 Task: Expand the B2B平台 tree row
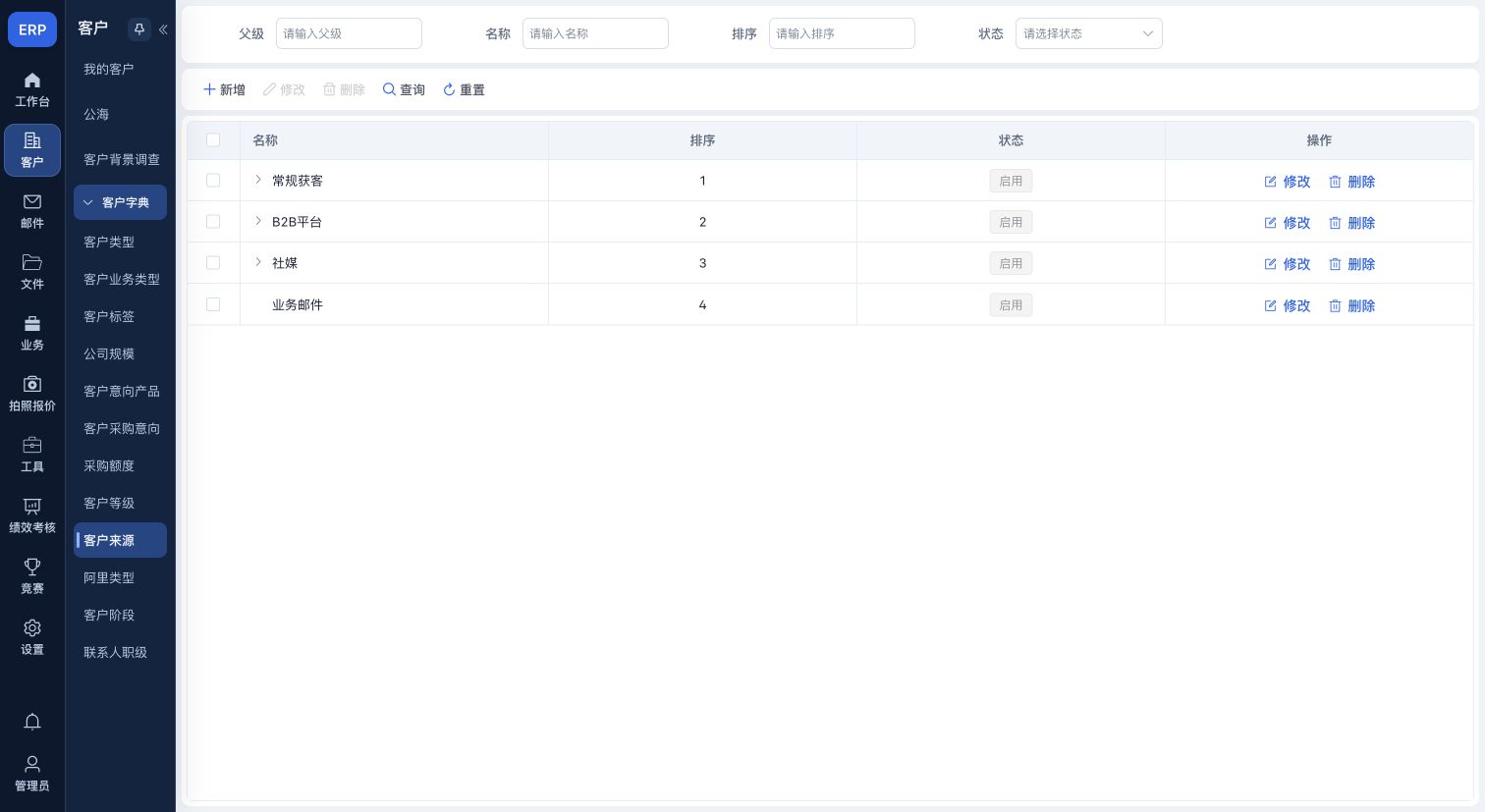(x=258, y=221)
